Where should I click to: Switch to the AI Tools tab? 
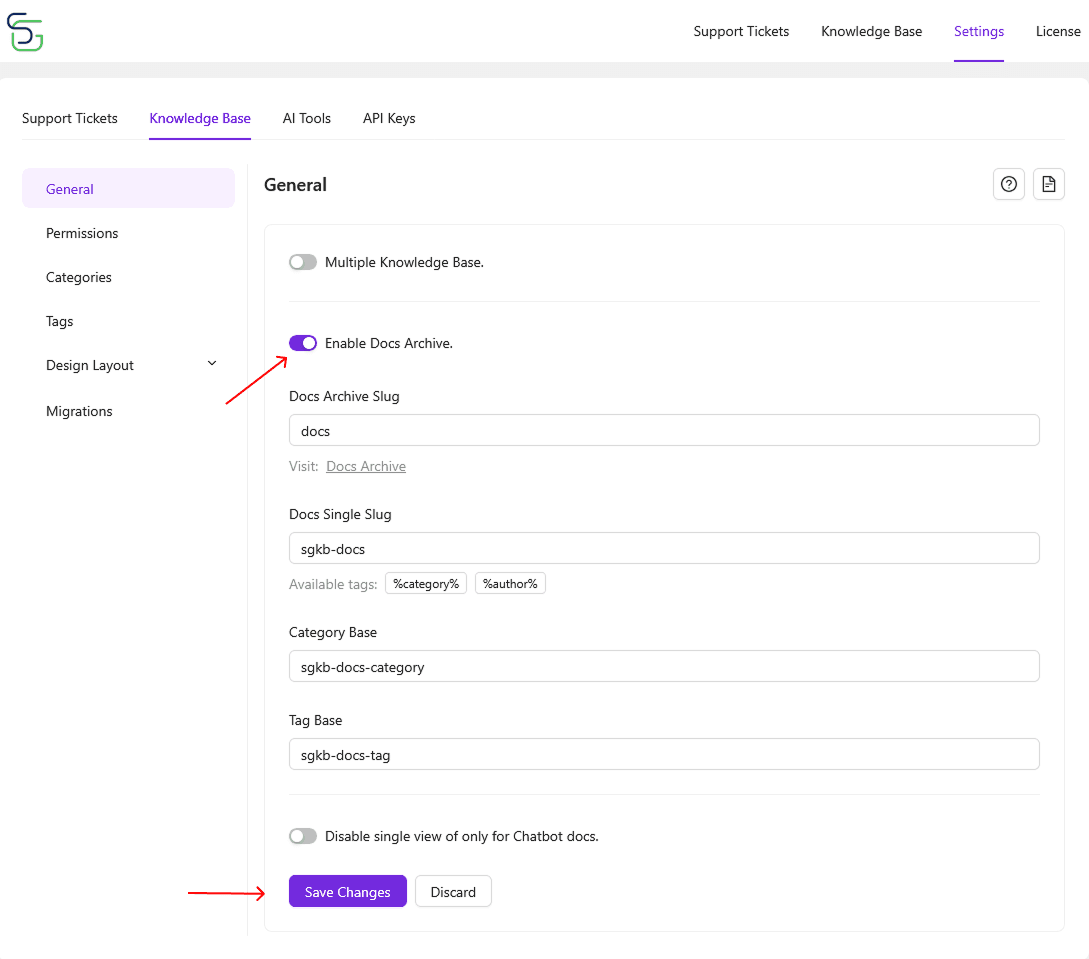(306, 118)
